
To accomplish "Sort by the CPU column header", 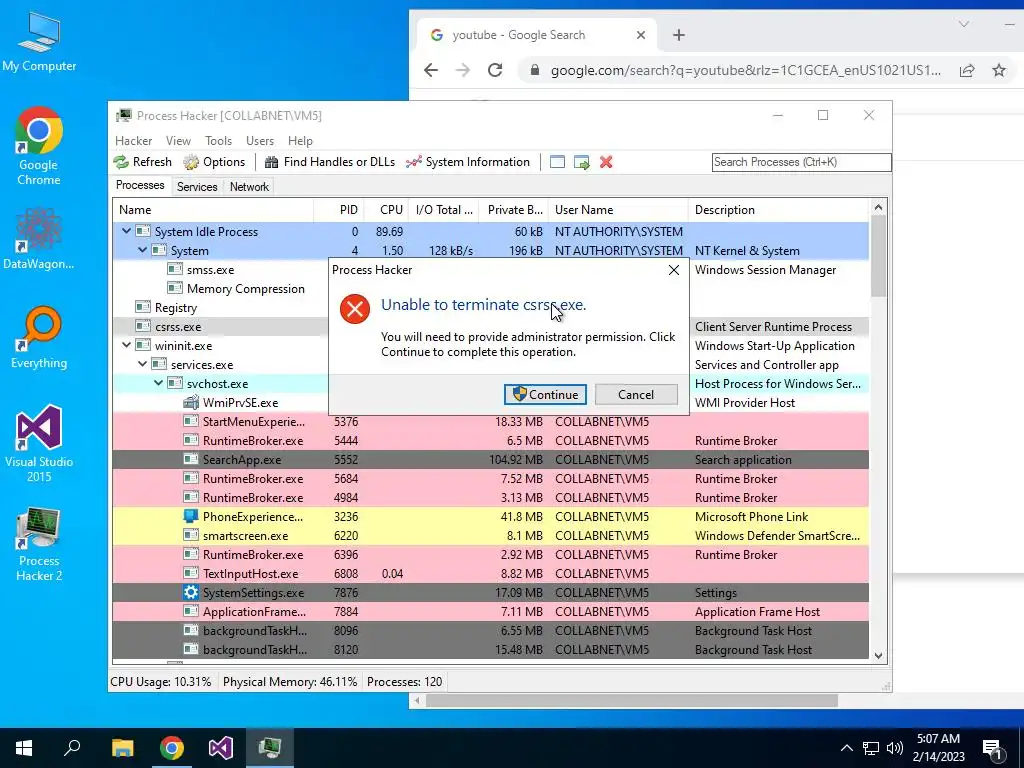I will pyautogui.click(x=386, y=210).
